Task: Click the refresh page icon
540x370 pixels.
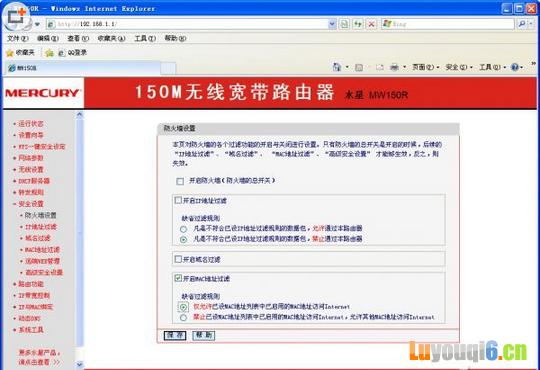Action: (x=358, y=24)
